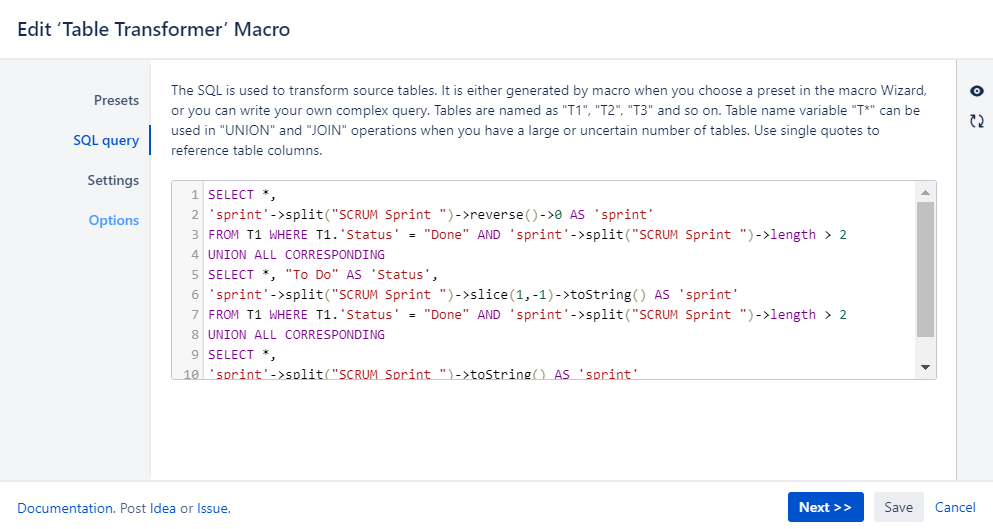The image size is (993, 529).
Task: Click the Cancel link
Action: point(955,507)
